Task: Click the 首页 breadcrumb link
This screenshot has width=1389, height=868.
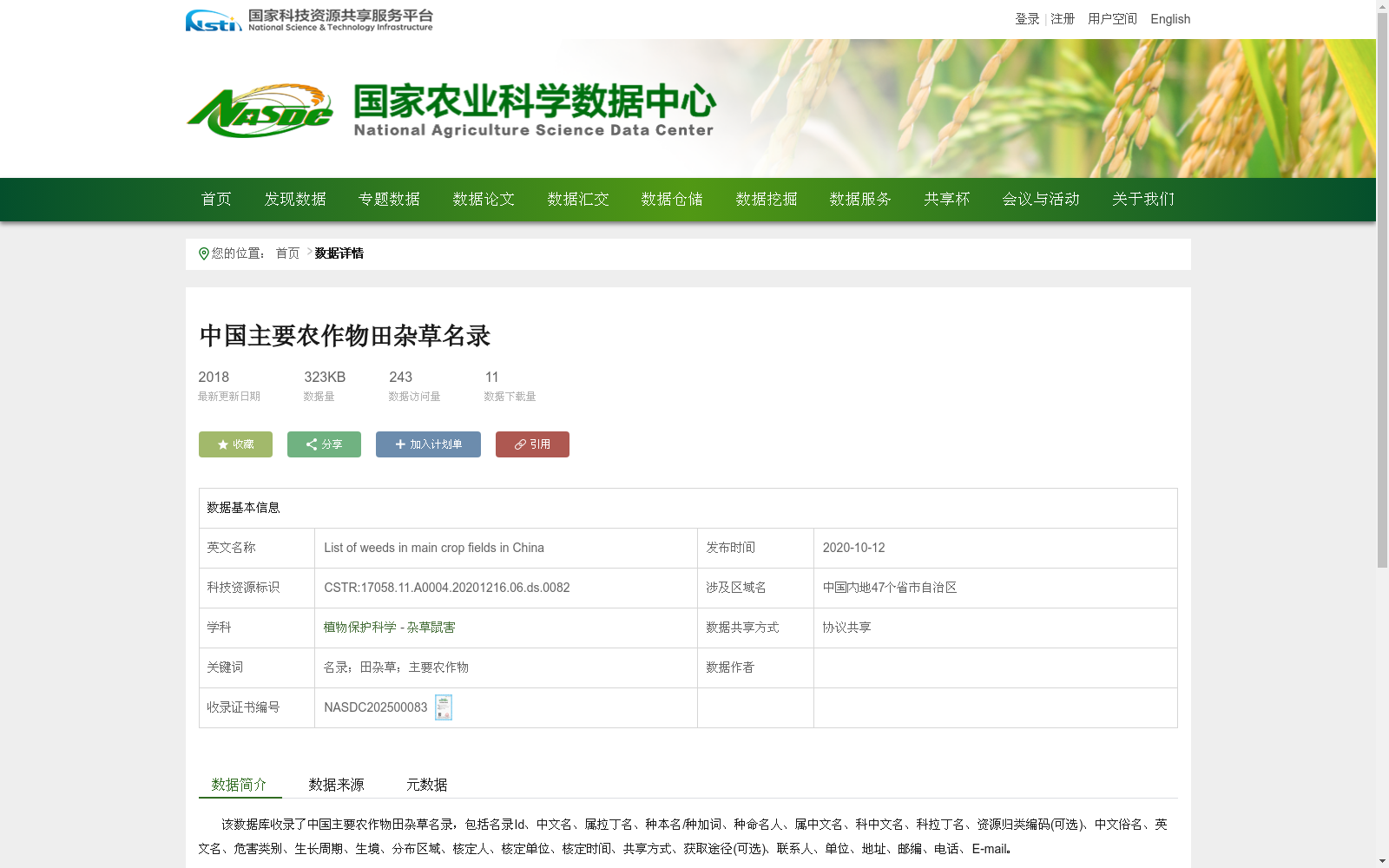Action: tap(287, 253)
